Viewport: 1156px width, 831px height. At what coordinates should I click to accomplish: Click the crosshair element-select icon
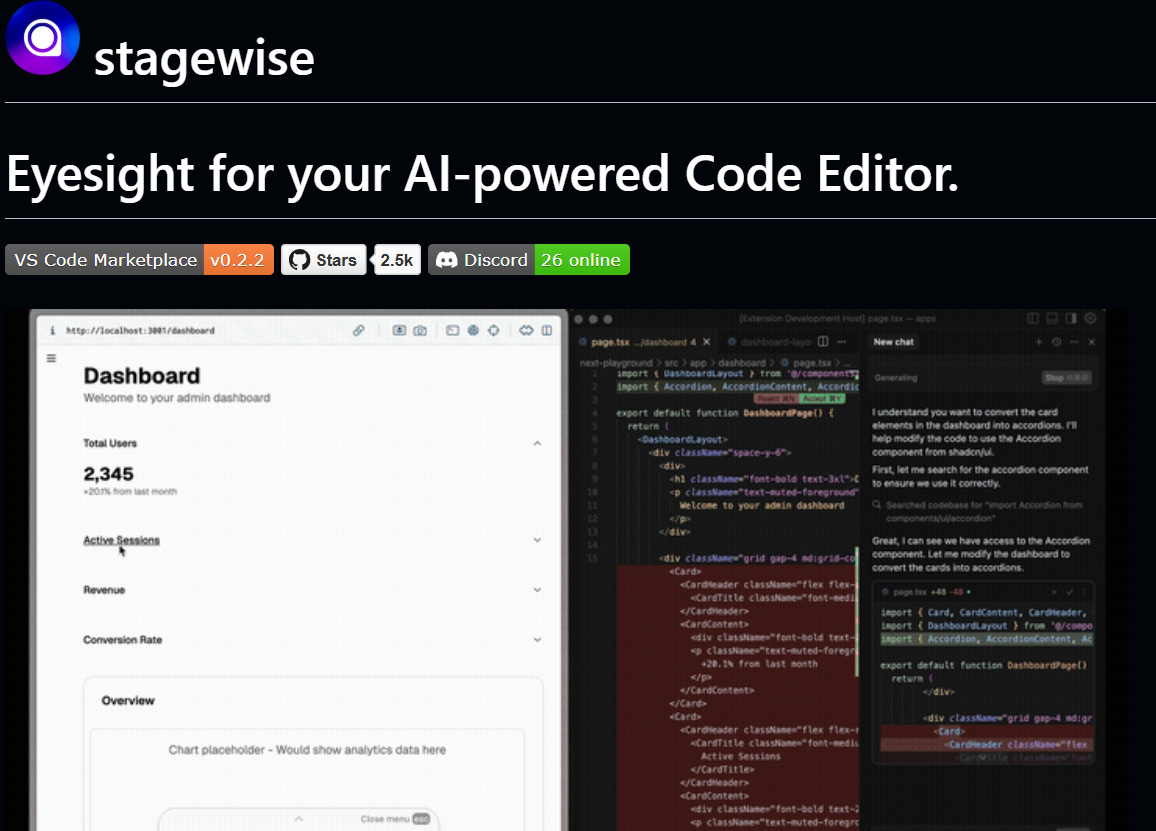[494, 330]
